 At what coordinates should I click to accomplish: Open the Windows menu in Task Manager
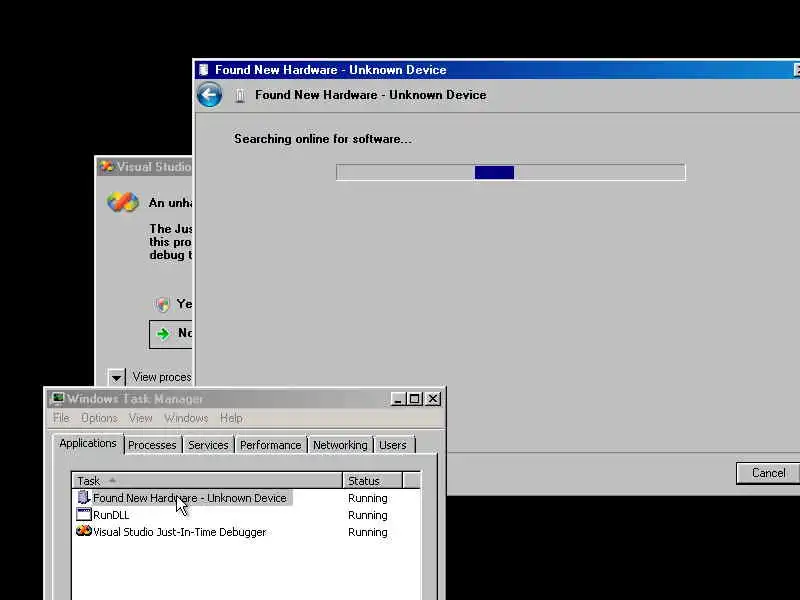coord(186,418)
